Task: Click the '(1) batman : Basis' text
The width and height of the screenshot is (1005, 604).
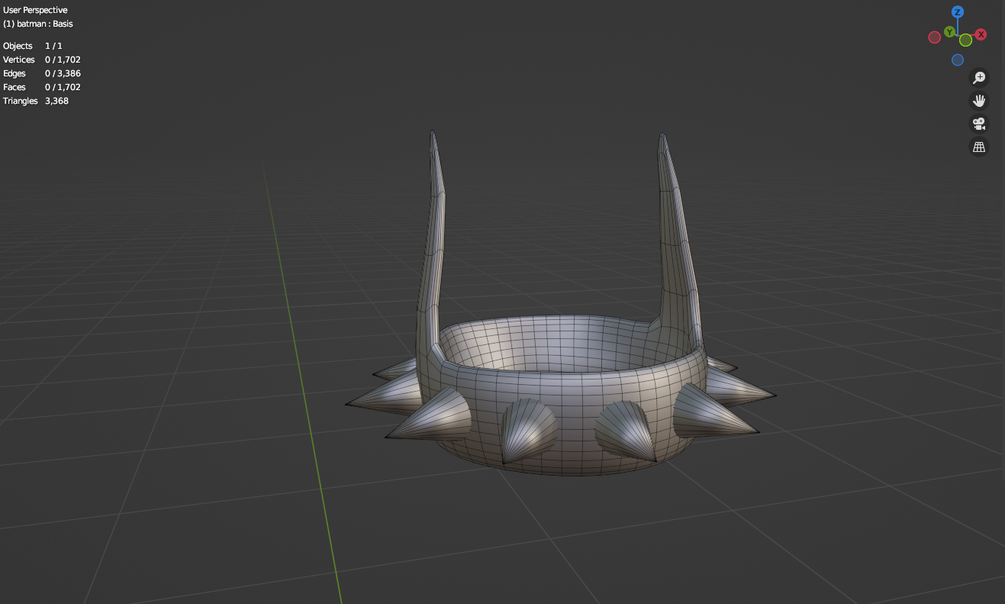Action: [x=38, y=24]
